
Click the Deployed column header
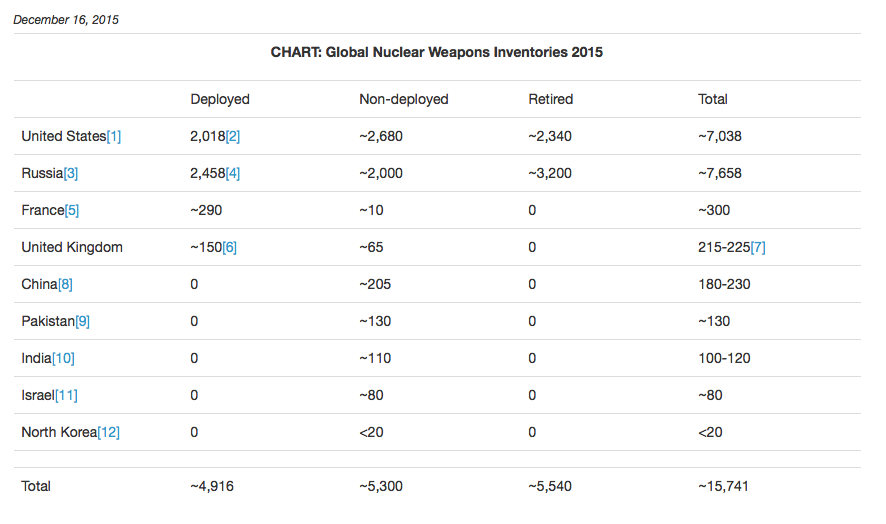220,99
